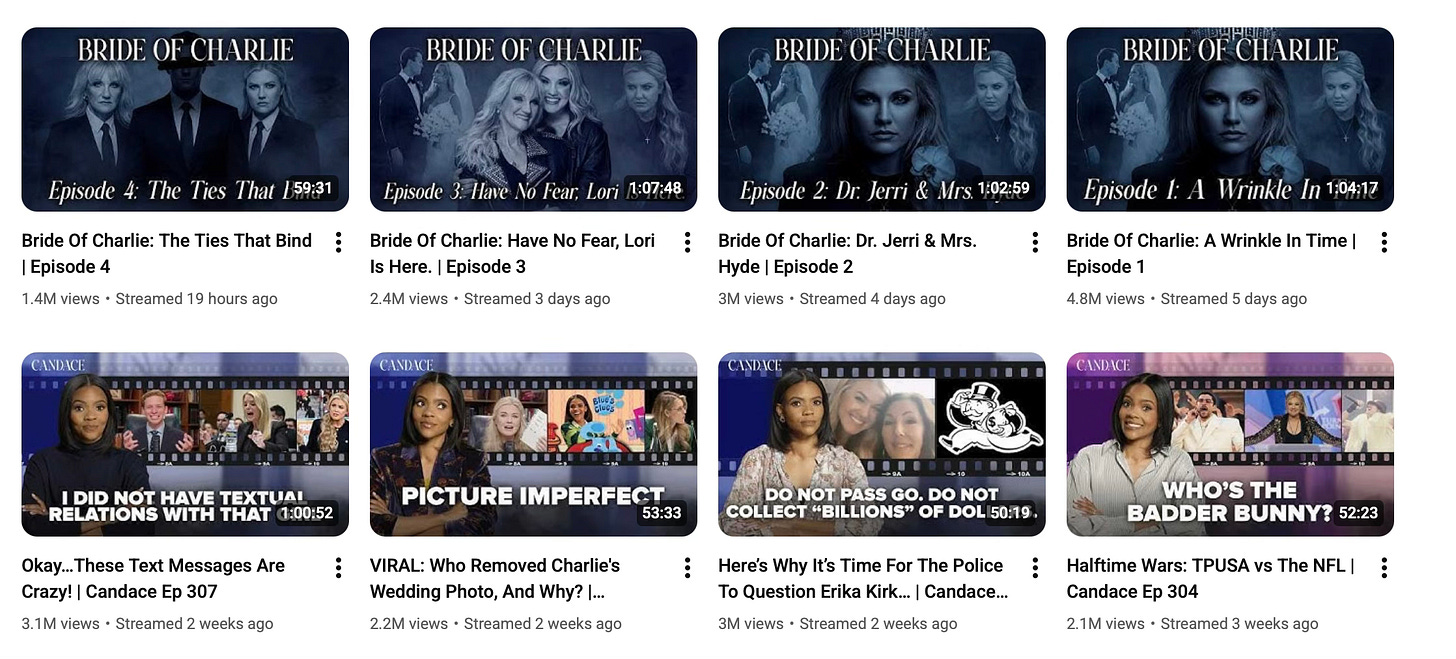Open the Do Not Pass Go video thumbnail
Image resolution: width=1456 pixels, height=659 pixels.
tap(882, 444)
